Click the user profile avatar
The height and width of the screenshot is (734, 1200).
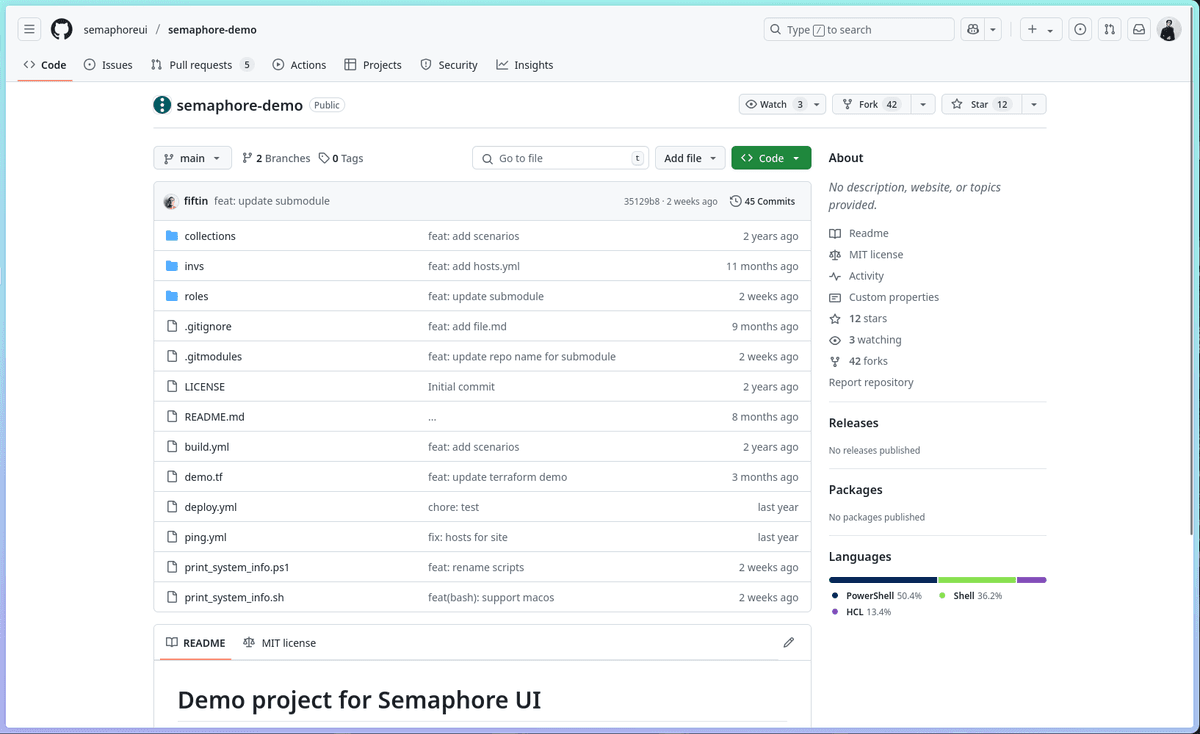[x=1169, y=30]
